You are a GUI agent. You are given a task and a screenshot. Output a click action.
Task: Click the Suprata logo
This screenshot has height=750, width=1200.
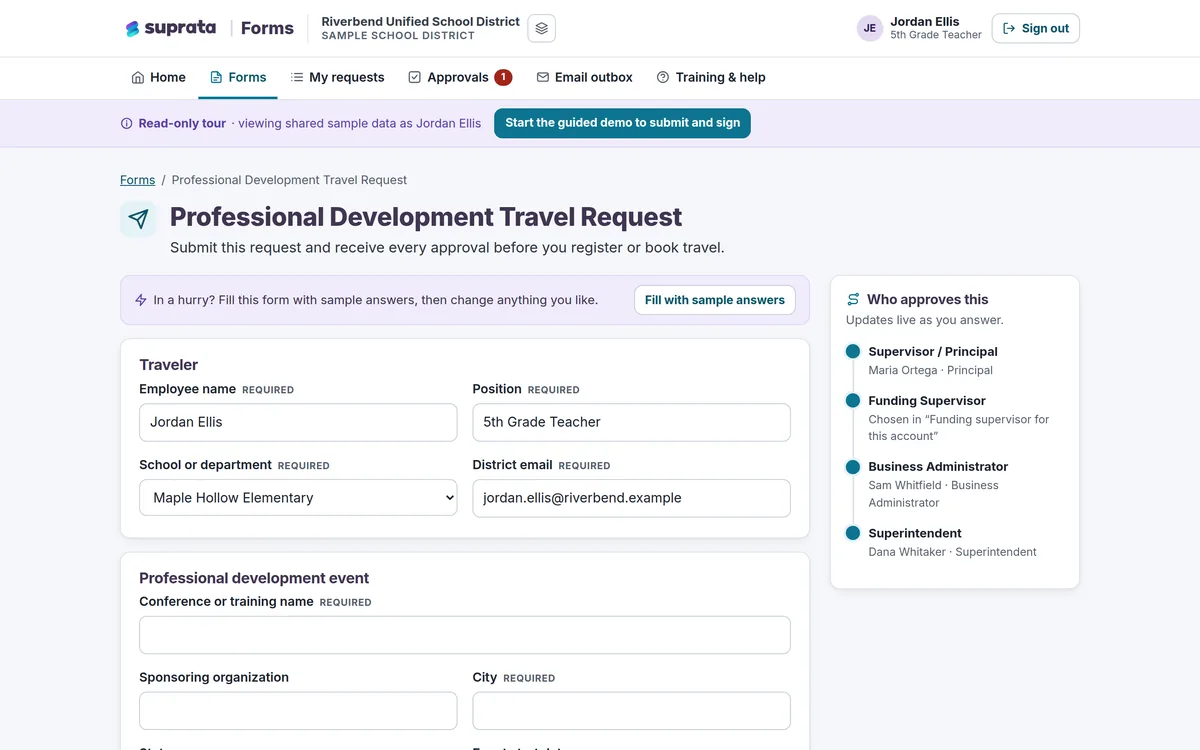(x=171, y=28)
